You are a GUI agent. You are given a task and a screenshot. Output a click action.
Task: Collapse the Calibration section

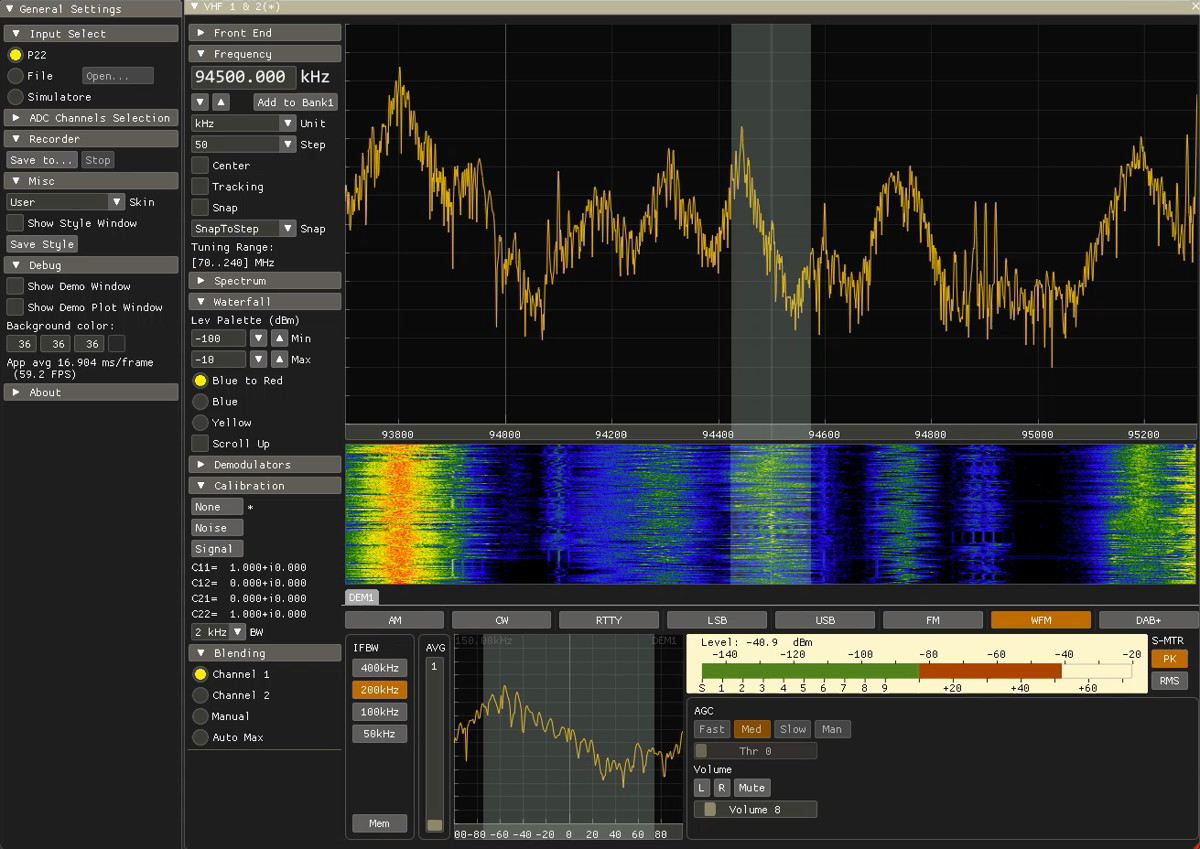265,486
